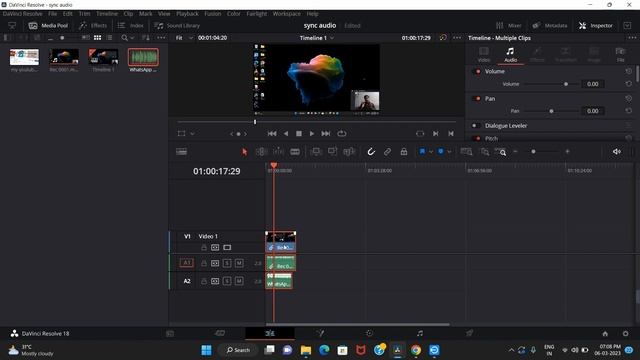This screenshot has width=640, height=360.
Task: Open the Marker color dropdown arrow
Action: pyautogui.click(x=449, y=152)
